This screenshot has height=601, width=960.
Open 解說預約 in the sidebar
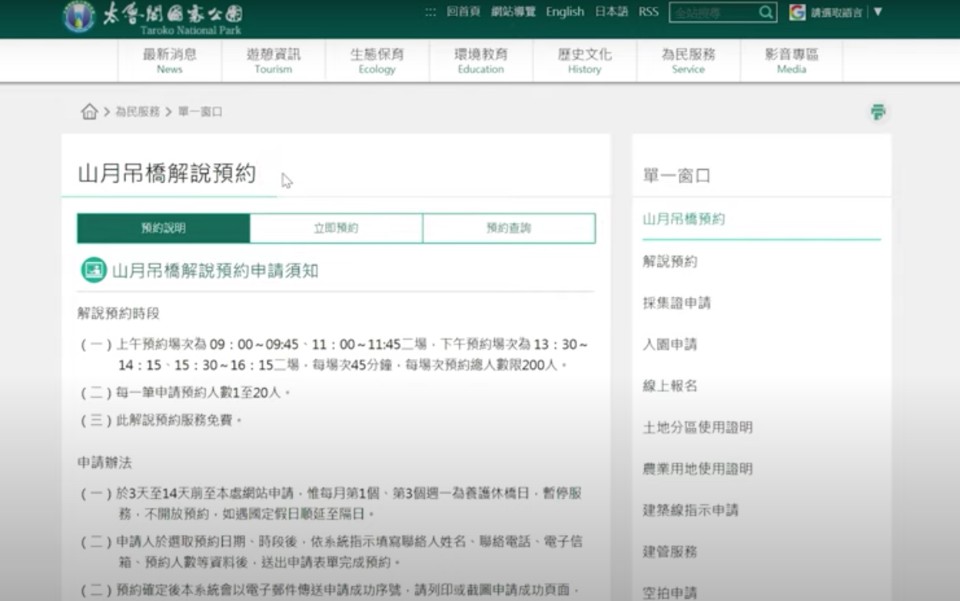click(x=670, y=261)
